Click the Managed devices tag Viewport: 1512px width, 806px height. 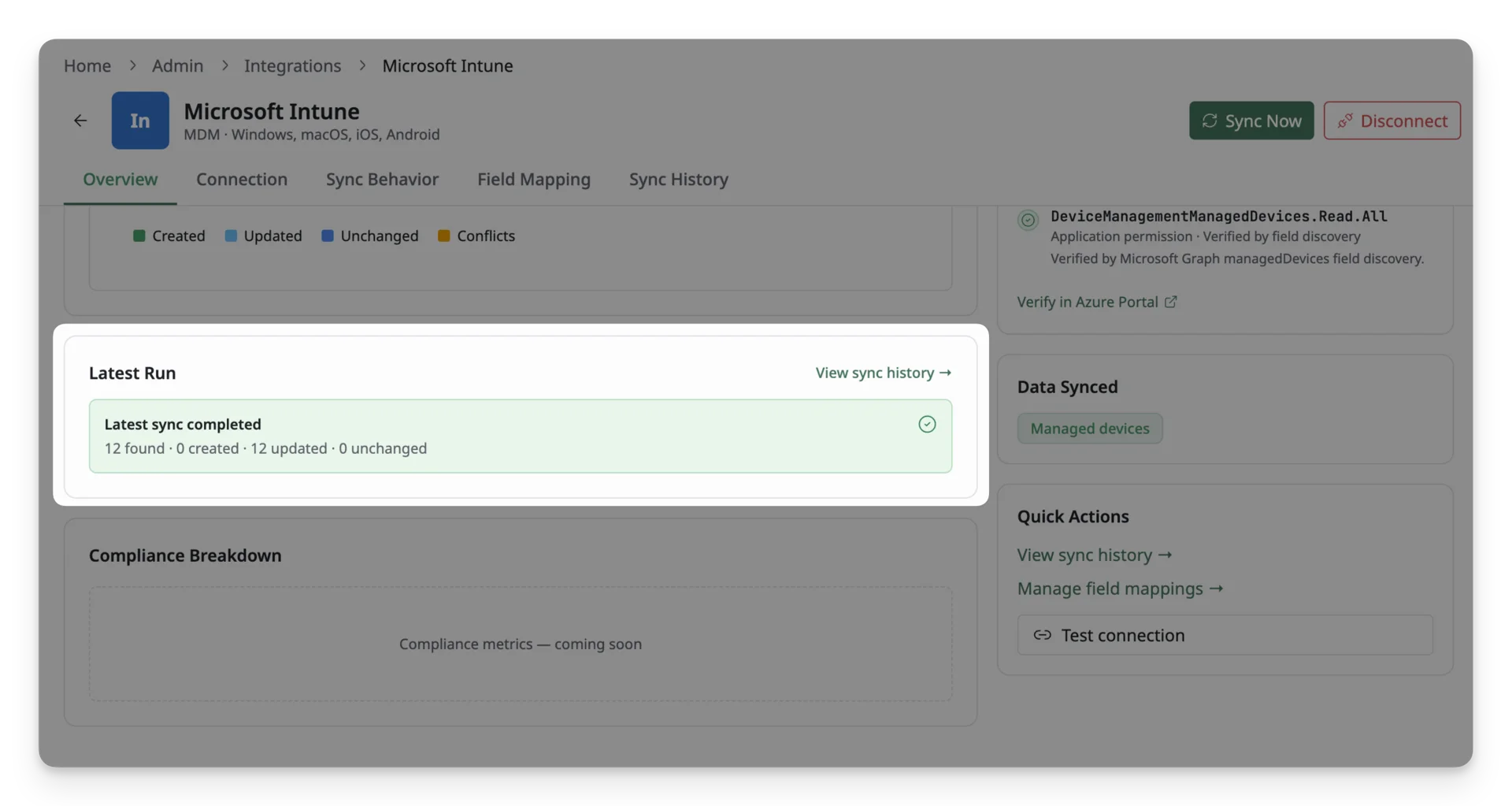coord(1090,429)
